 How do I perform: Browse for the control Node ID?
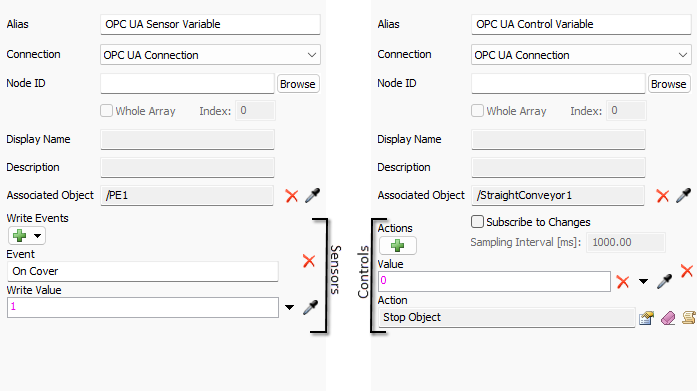tap(669, 84)
